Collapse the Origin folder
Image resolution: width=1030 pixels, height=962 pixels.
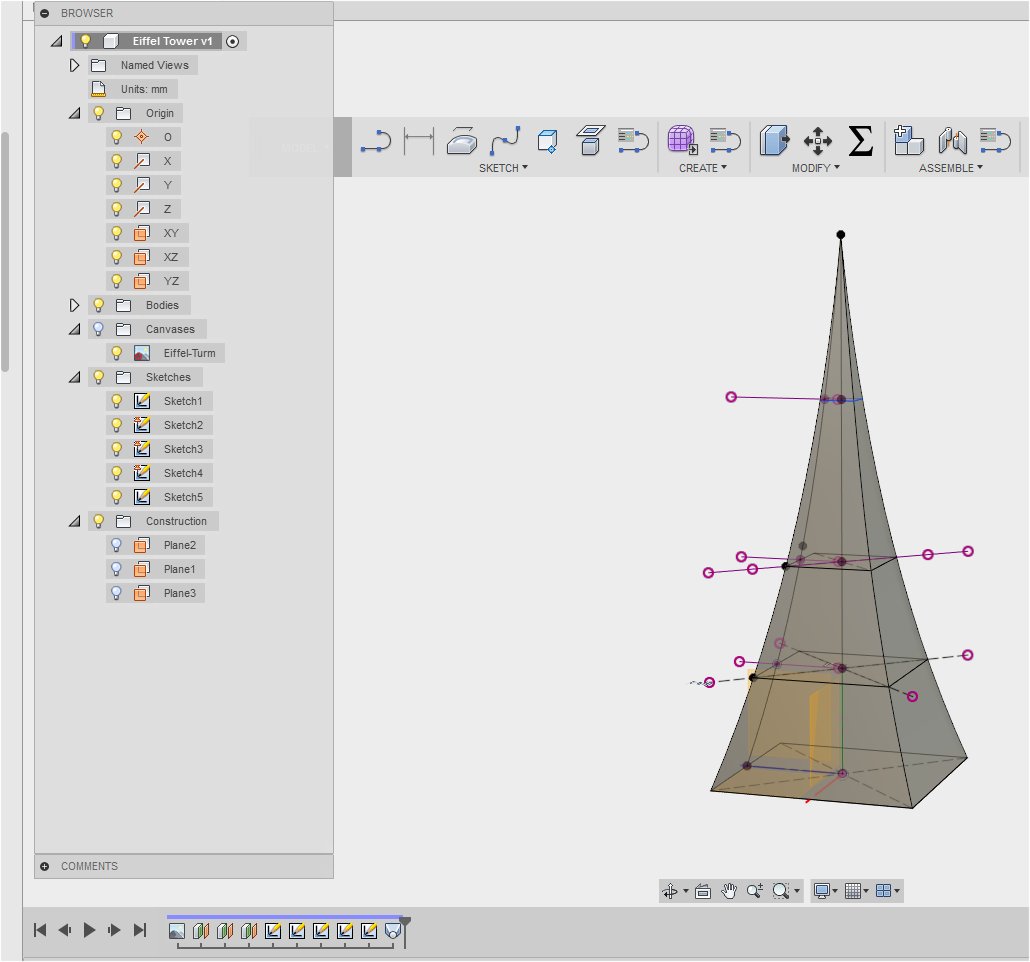tap(75, 114)
